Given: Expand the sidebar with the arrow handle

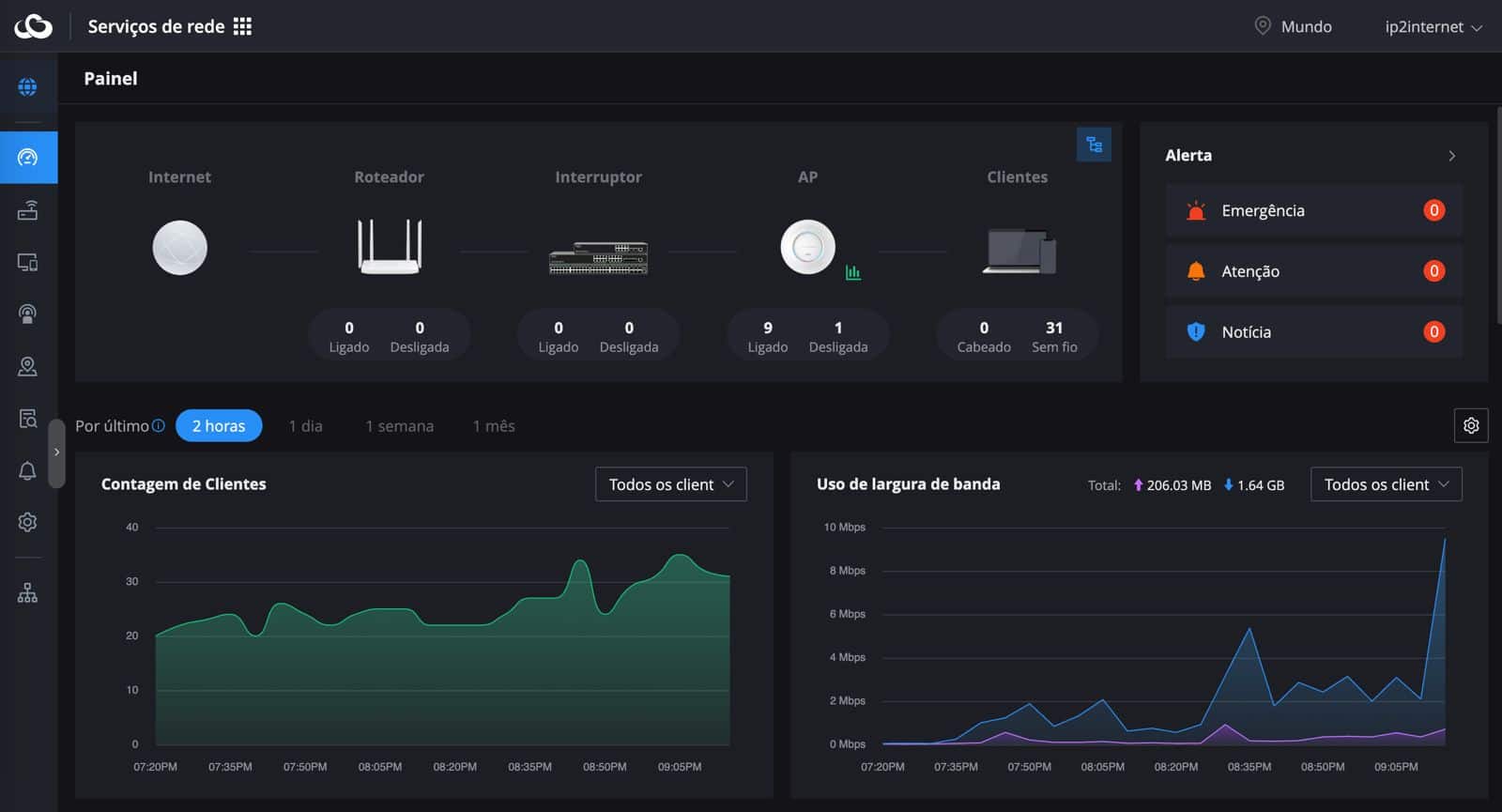Looking at the screenshot, I should click(x=56, y=452).
